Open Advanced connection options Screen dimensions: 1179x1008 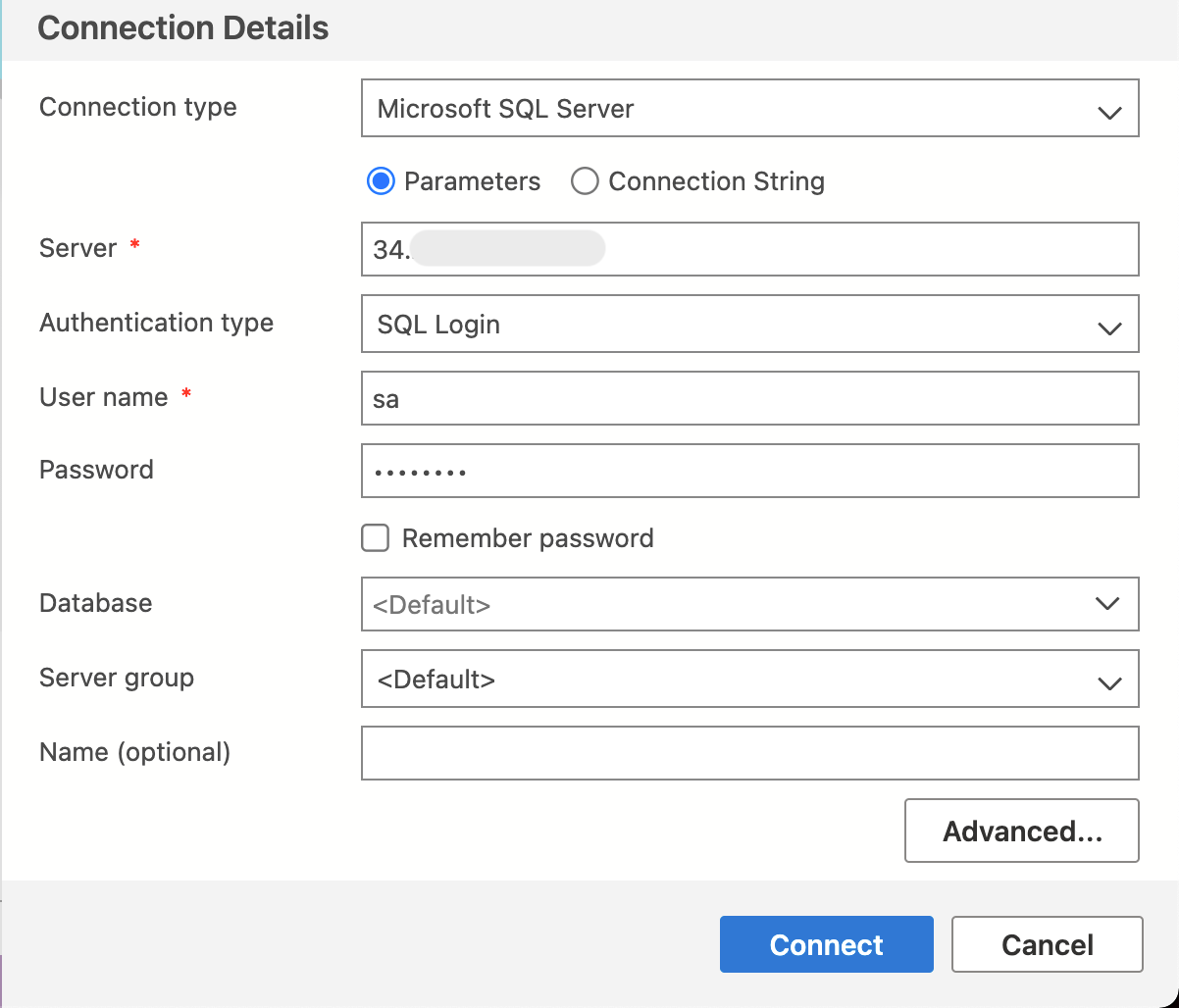(x=1021, y=831)
